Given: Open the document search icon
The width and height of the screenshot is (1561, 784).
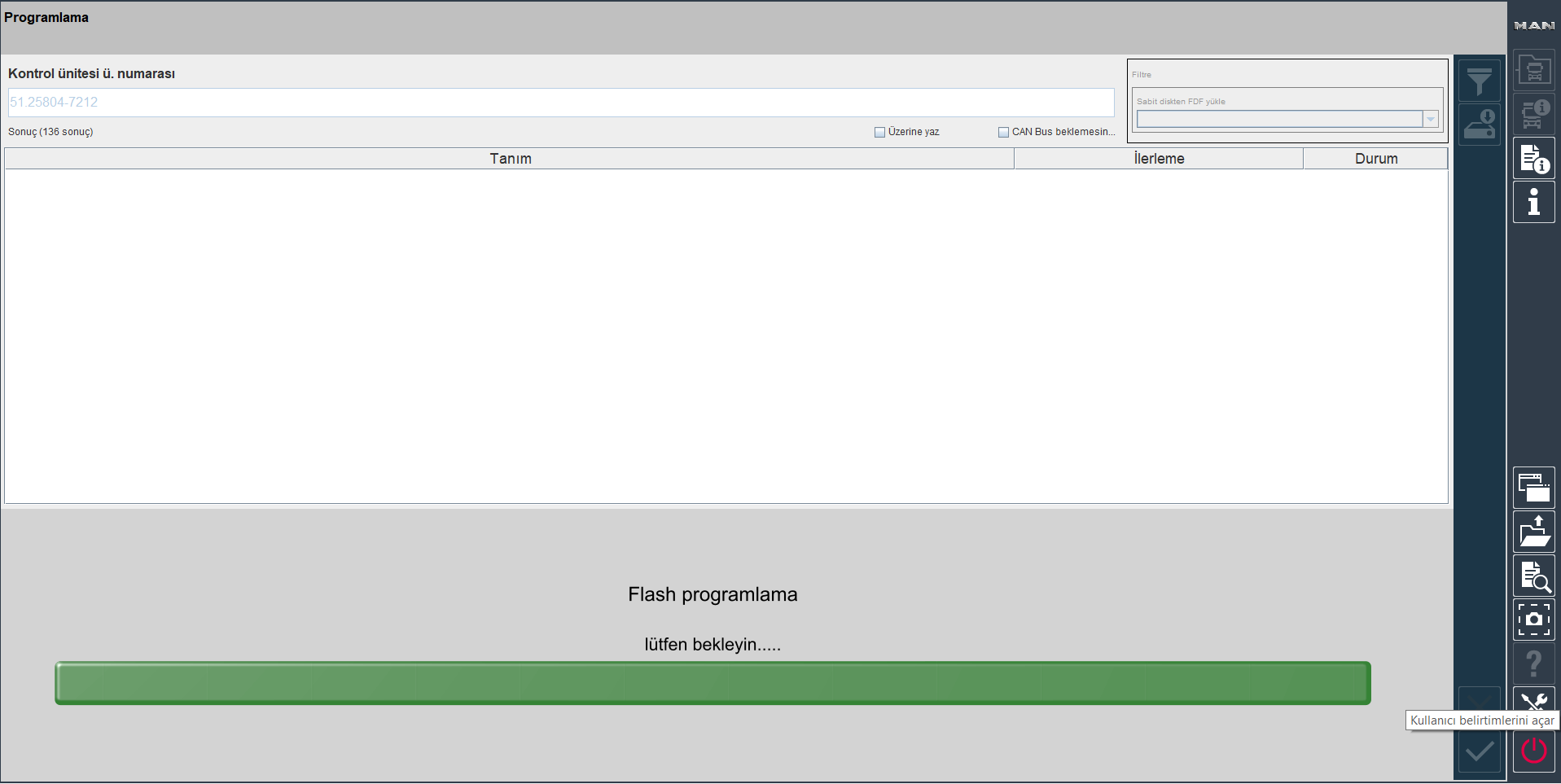Looking at the screenshot, I should (x=1533, y=576).
